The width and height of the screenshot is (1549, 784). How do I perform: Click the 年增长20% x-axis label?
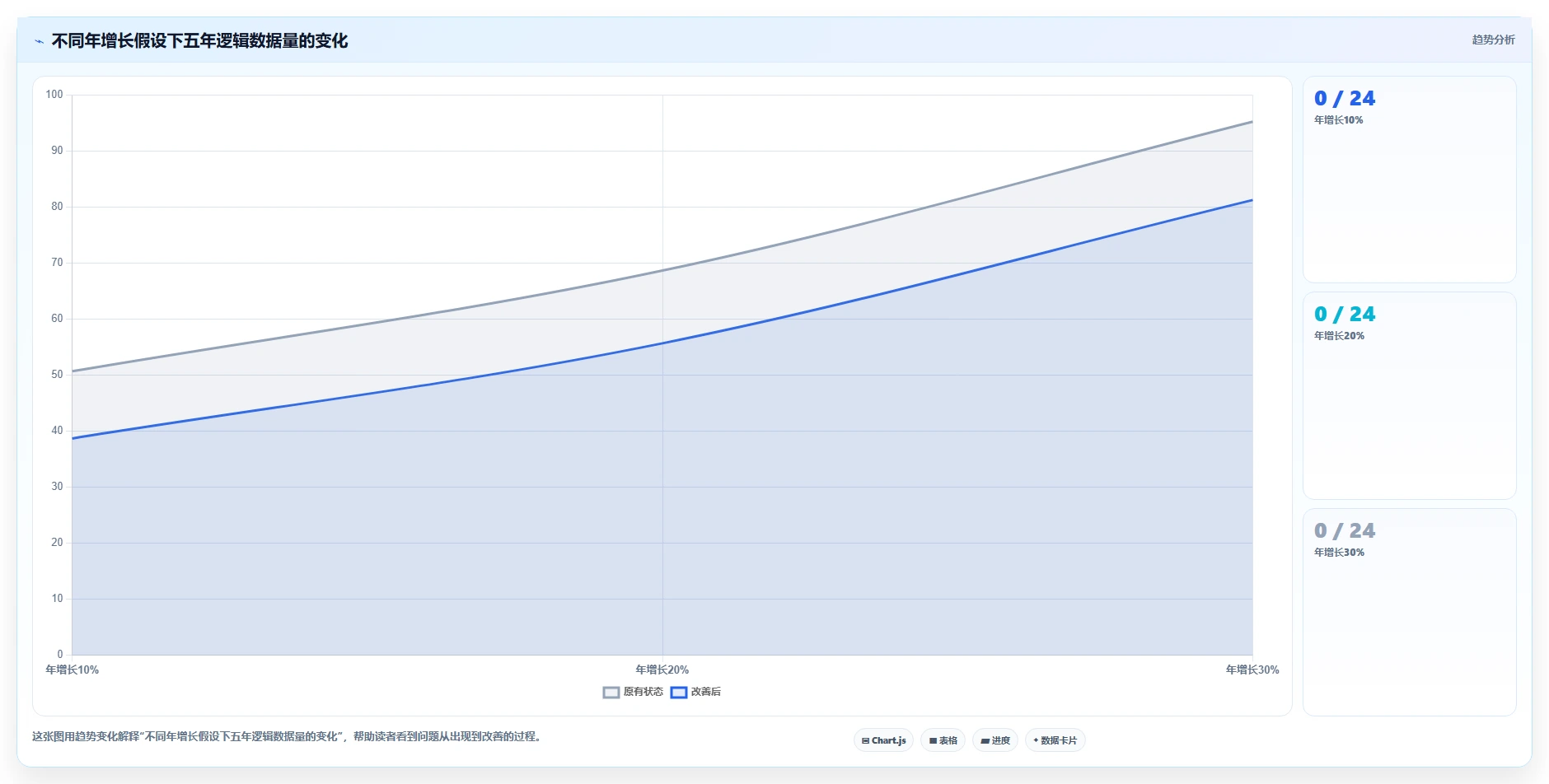pos(662,670)
